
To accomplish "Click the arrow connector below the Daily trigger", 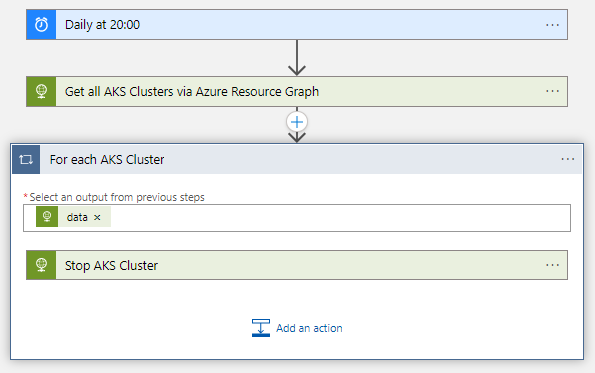I will tap(297, 58).
